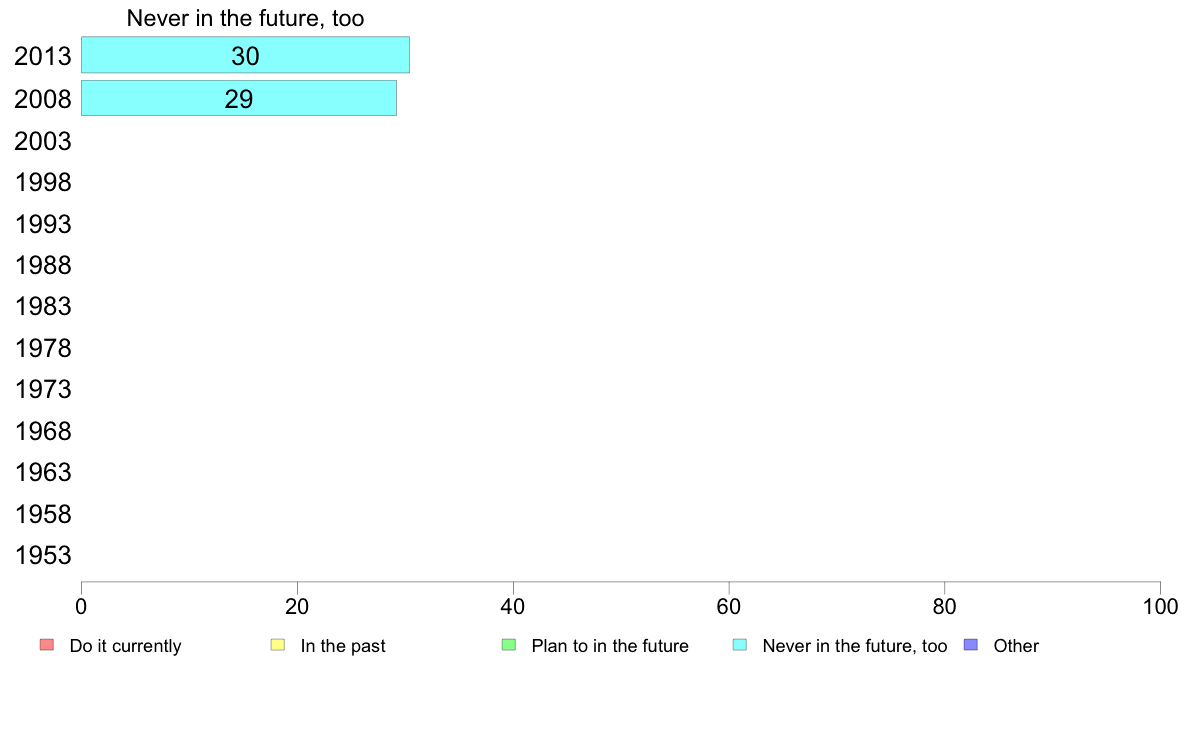Click the 1983 year label

42,307
